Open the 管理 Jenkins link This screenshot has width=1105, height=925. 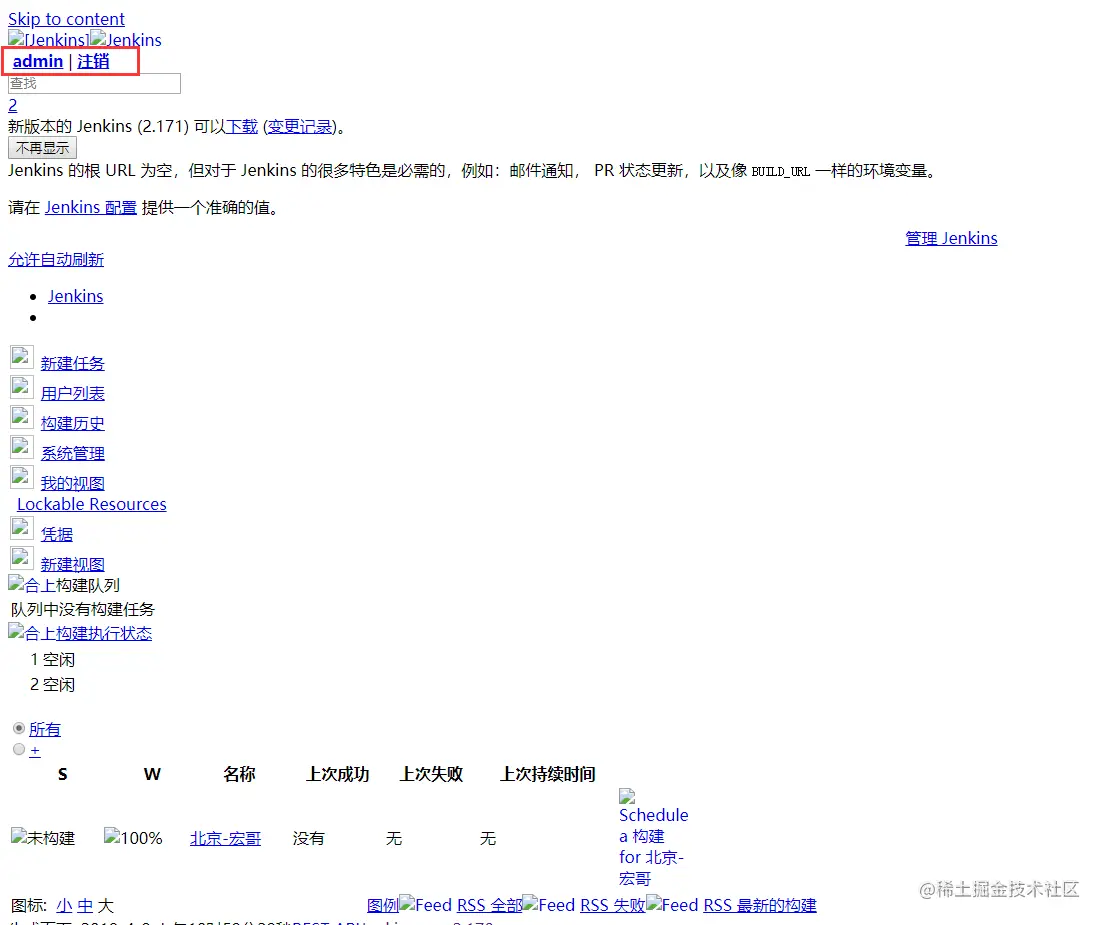click(951, 238)
